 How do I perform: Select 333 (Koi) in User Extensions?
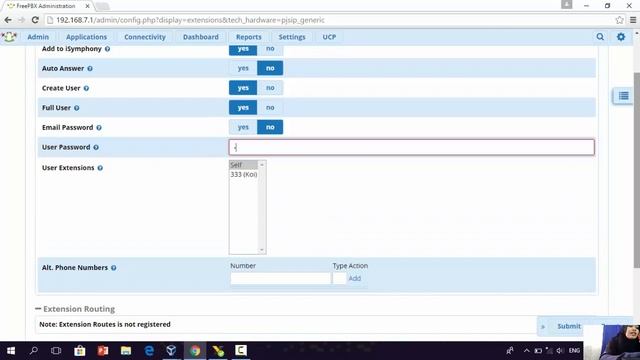[244, 175]
